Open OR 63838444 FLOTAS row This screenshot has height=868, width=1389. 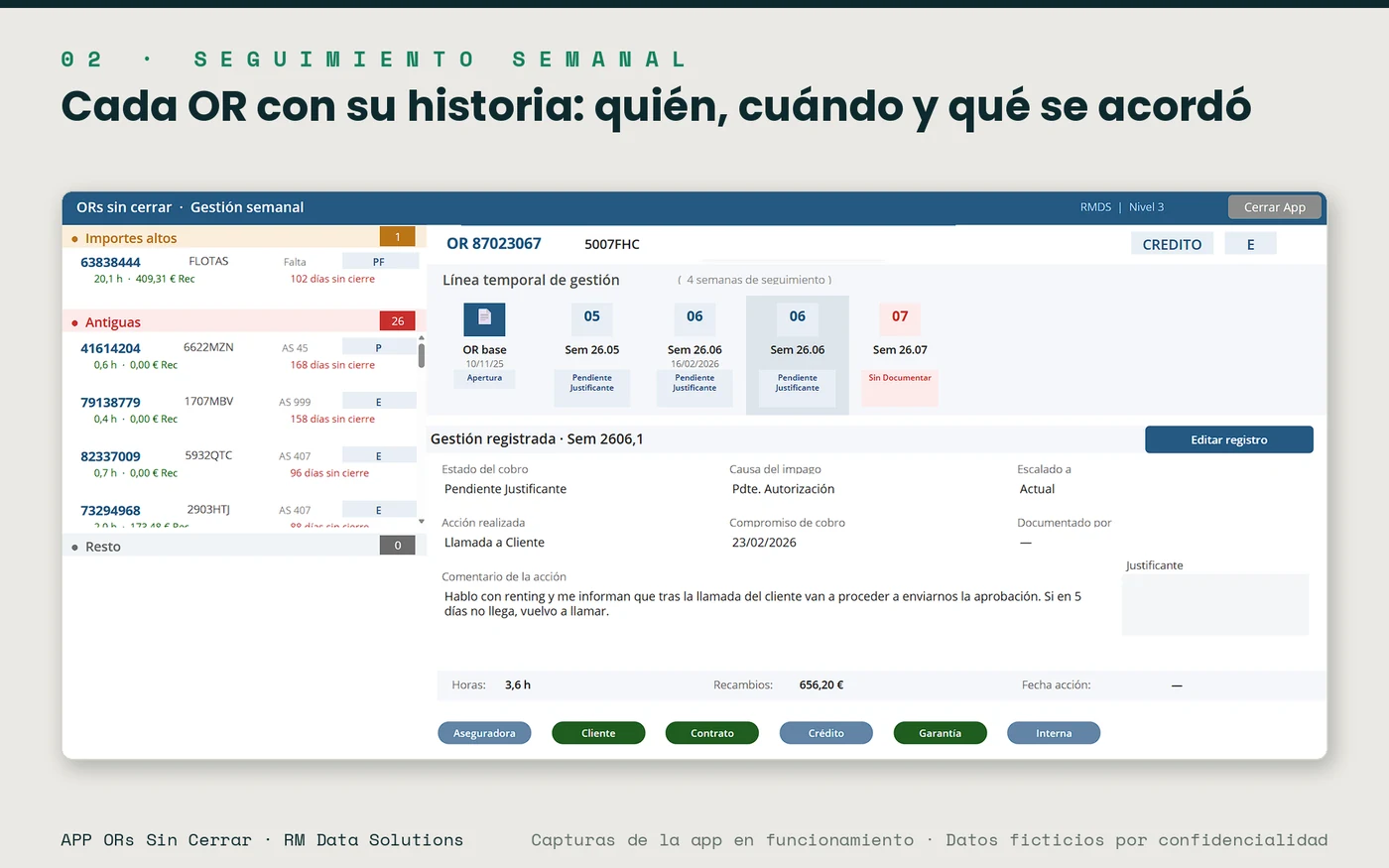coord(244,270)
